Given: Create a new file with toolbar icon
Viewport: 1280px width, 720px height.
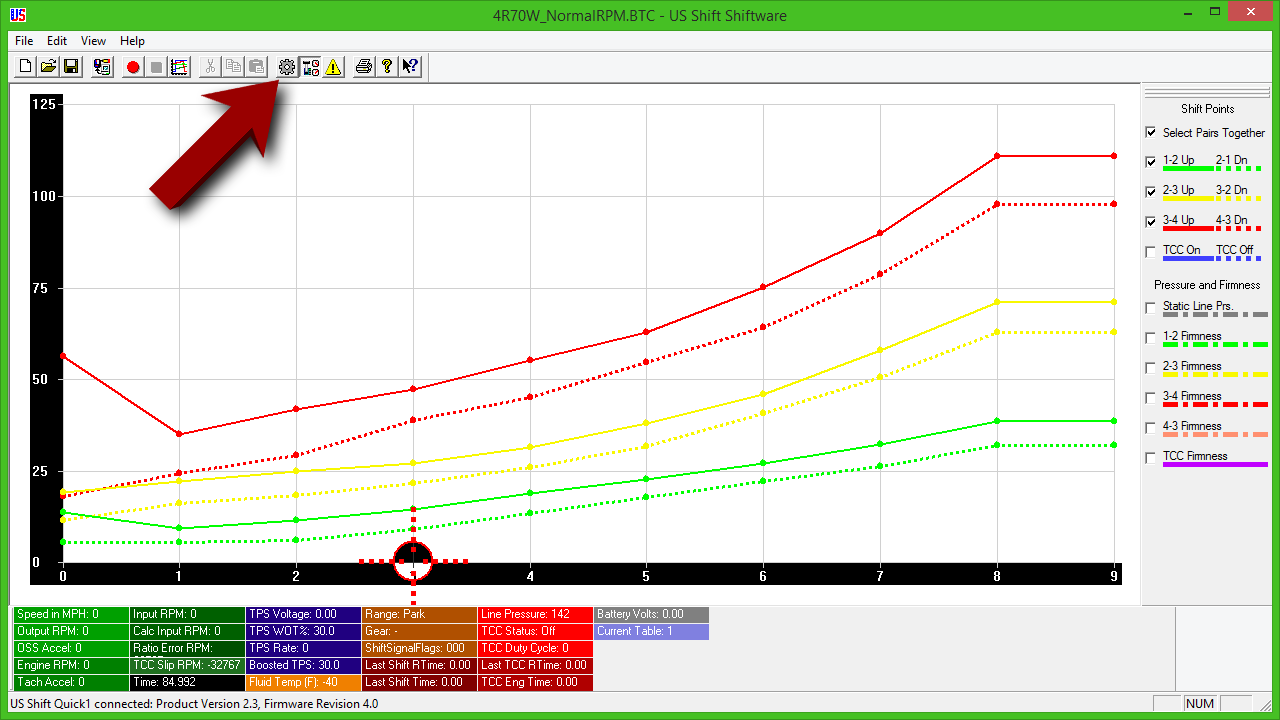Looking at the screenshot, I should [x=26, y=67].
